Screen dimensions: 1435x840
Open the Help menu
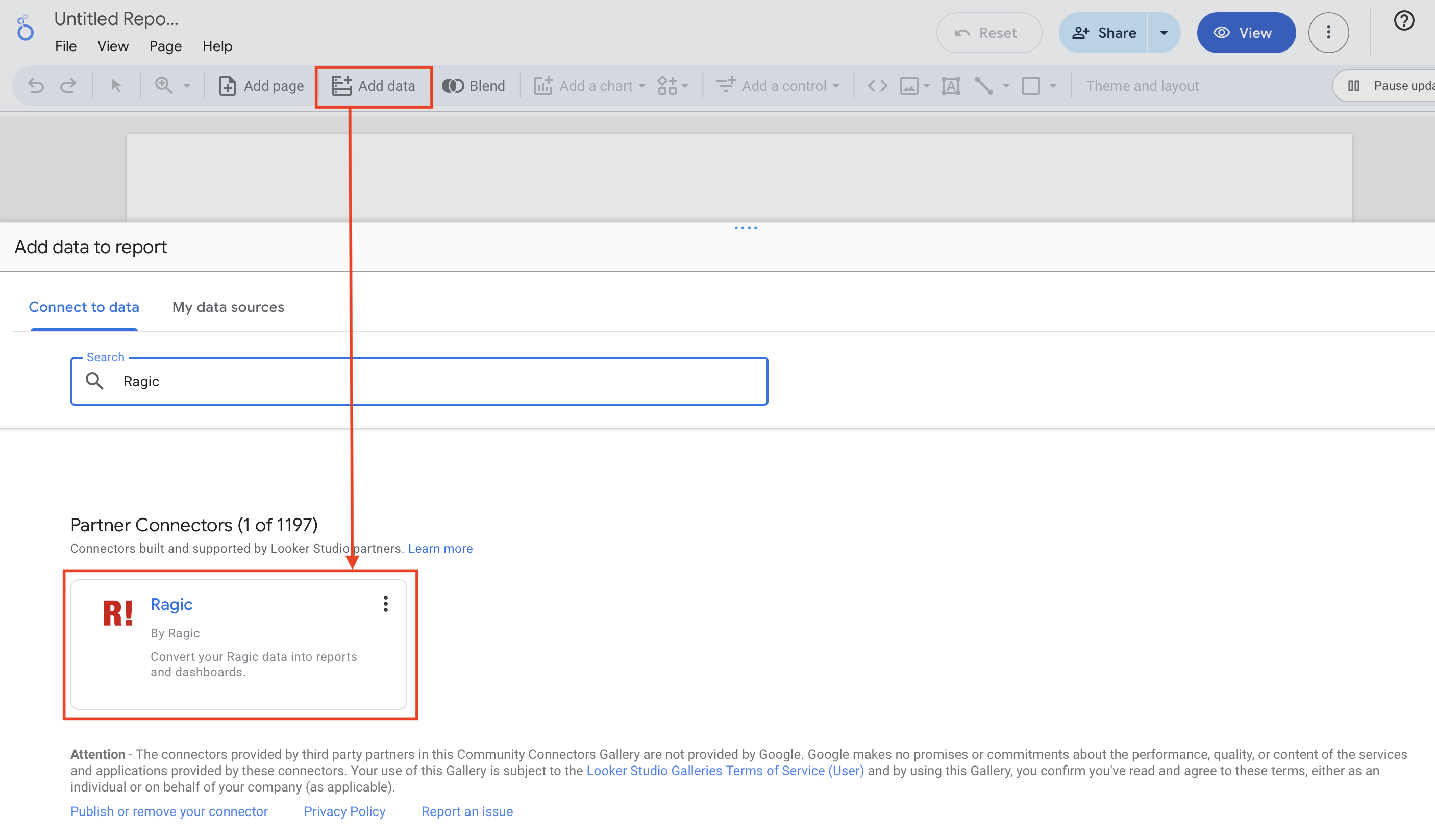(217, 46)
